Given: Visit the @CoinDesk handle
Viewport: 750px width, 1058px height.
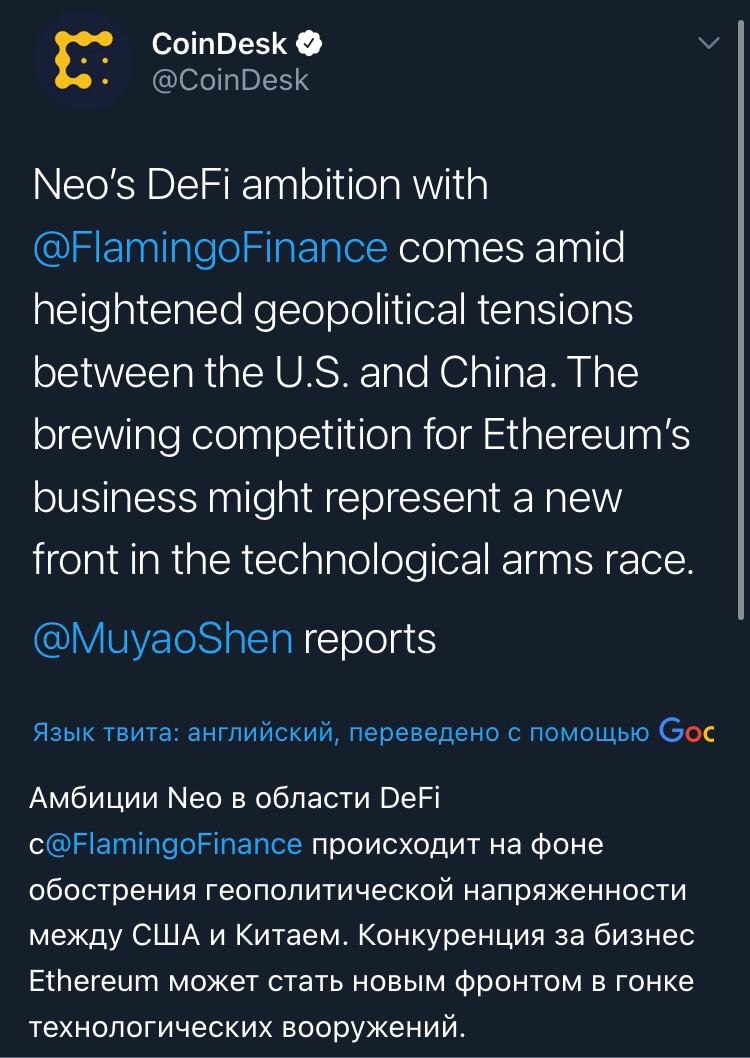Looking at the screenshot, I should (230, 80).
